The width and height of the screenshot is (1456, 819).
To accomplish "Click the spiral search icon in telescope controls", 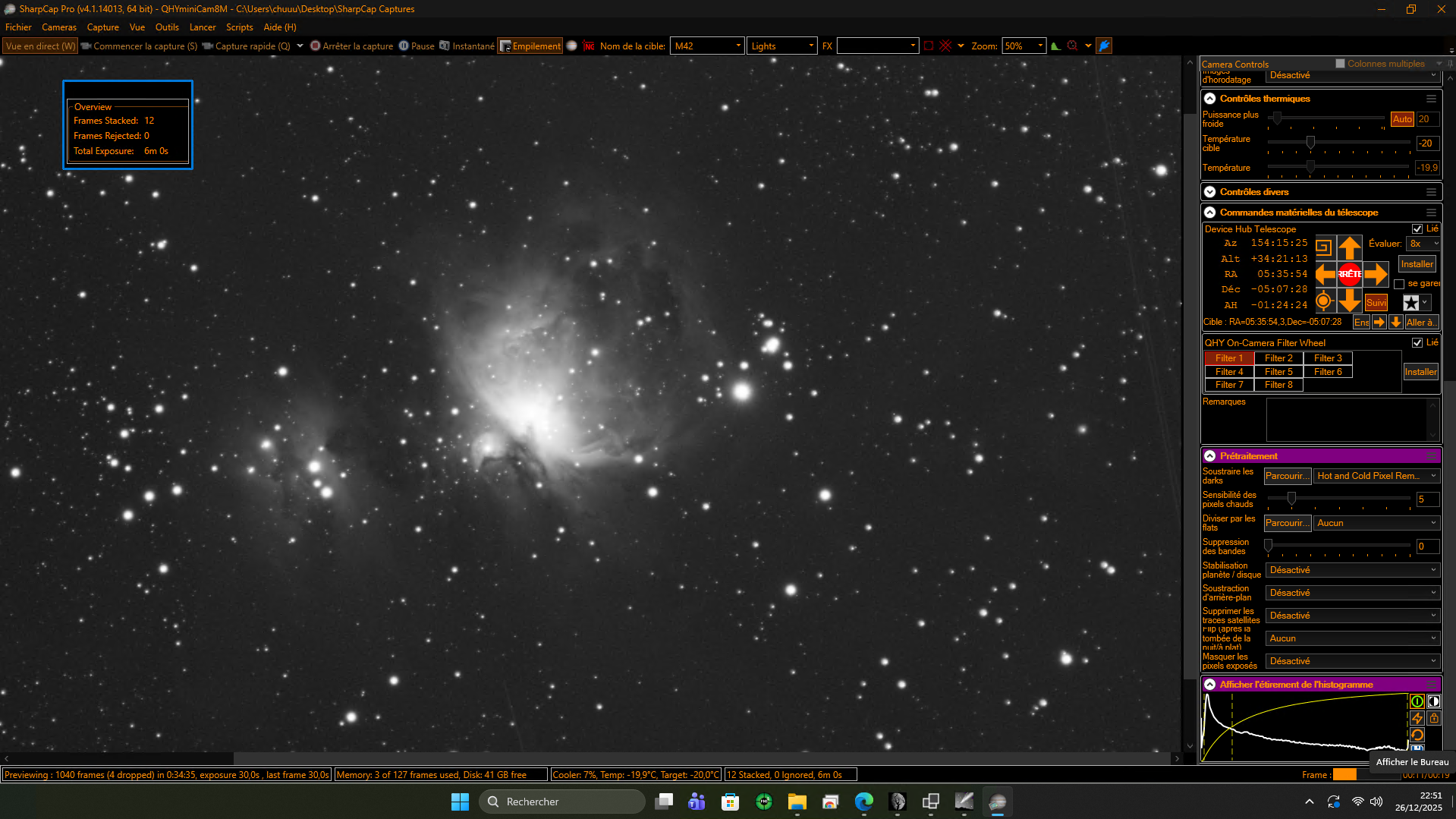I will 1323,247.
